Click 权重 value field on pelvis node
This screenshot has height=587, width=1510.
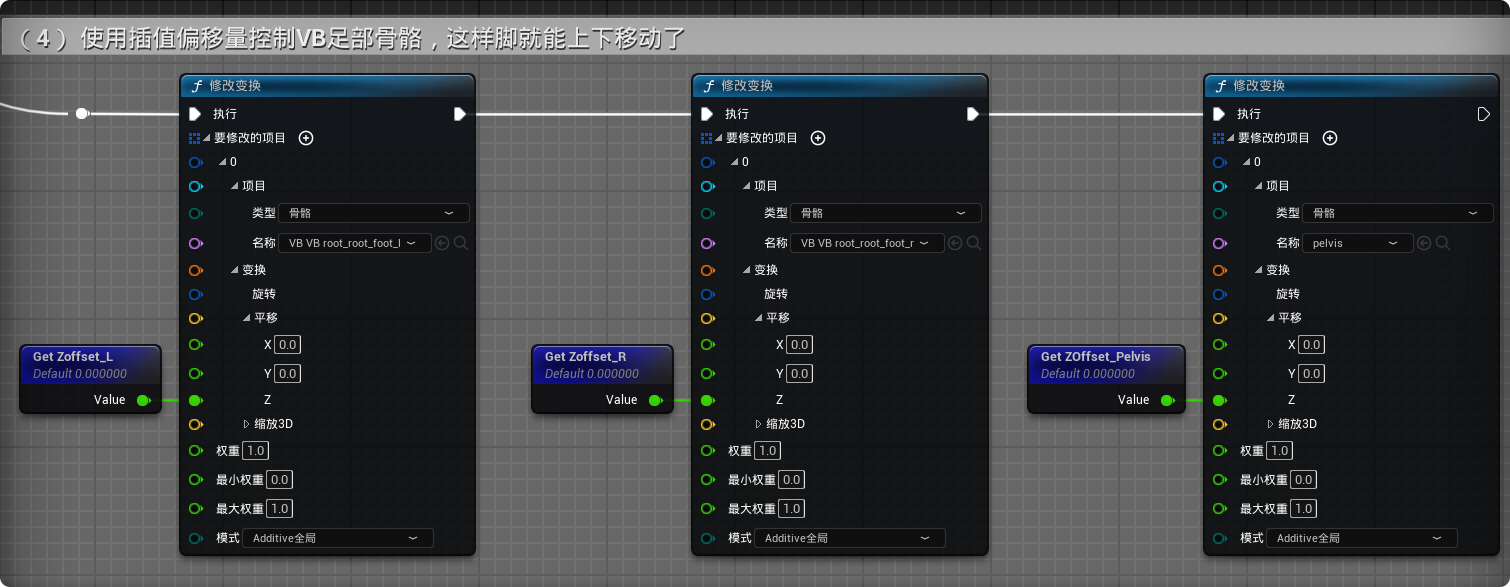[x=1279, y=451]
